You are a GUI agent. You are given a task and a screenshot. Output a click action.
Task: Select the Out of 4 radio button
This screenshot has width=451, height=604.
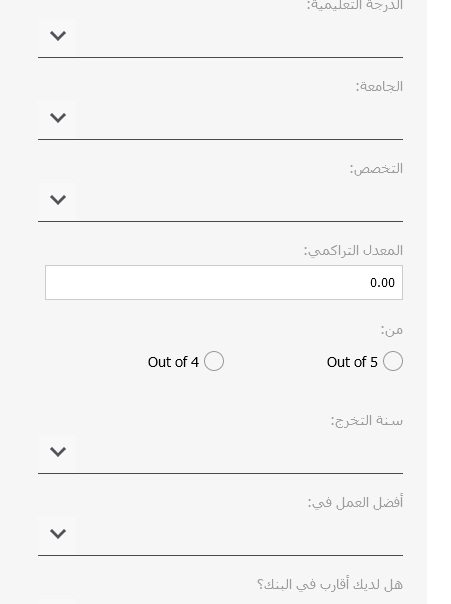214,361
